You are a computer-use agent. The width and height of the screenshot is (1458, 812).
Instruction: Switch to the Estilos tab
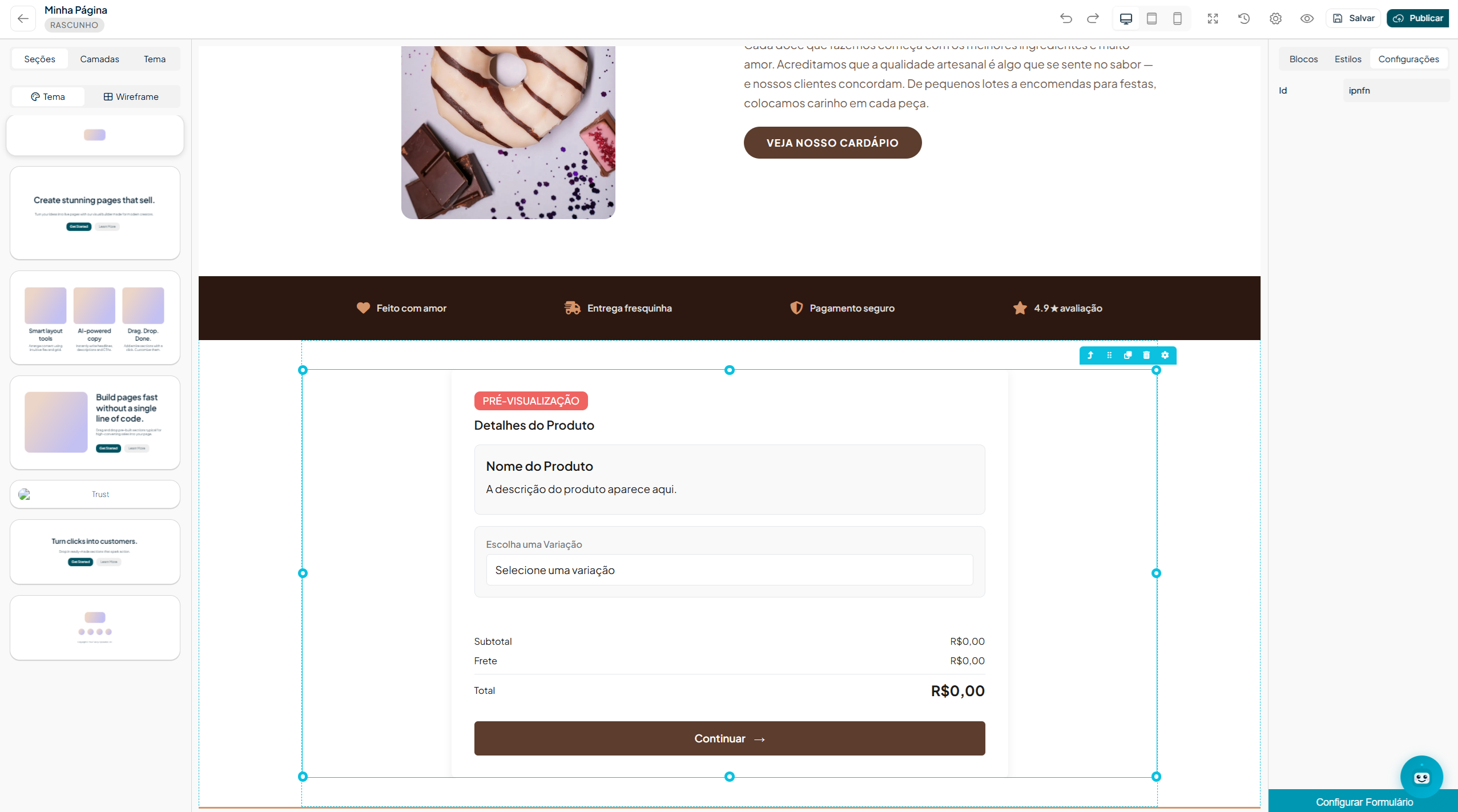[x=1348, y=59]
